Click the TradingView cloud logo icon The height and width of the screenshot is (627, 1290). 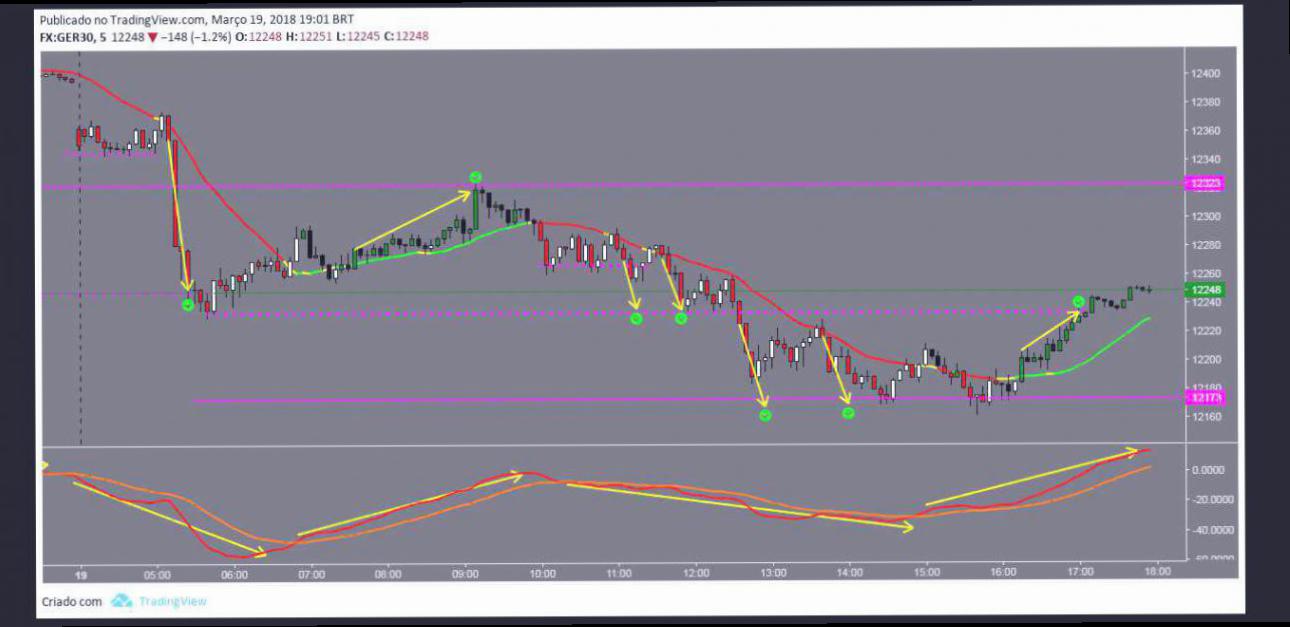(121, 601)
